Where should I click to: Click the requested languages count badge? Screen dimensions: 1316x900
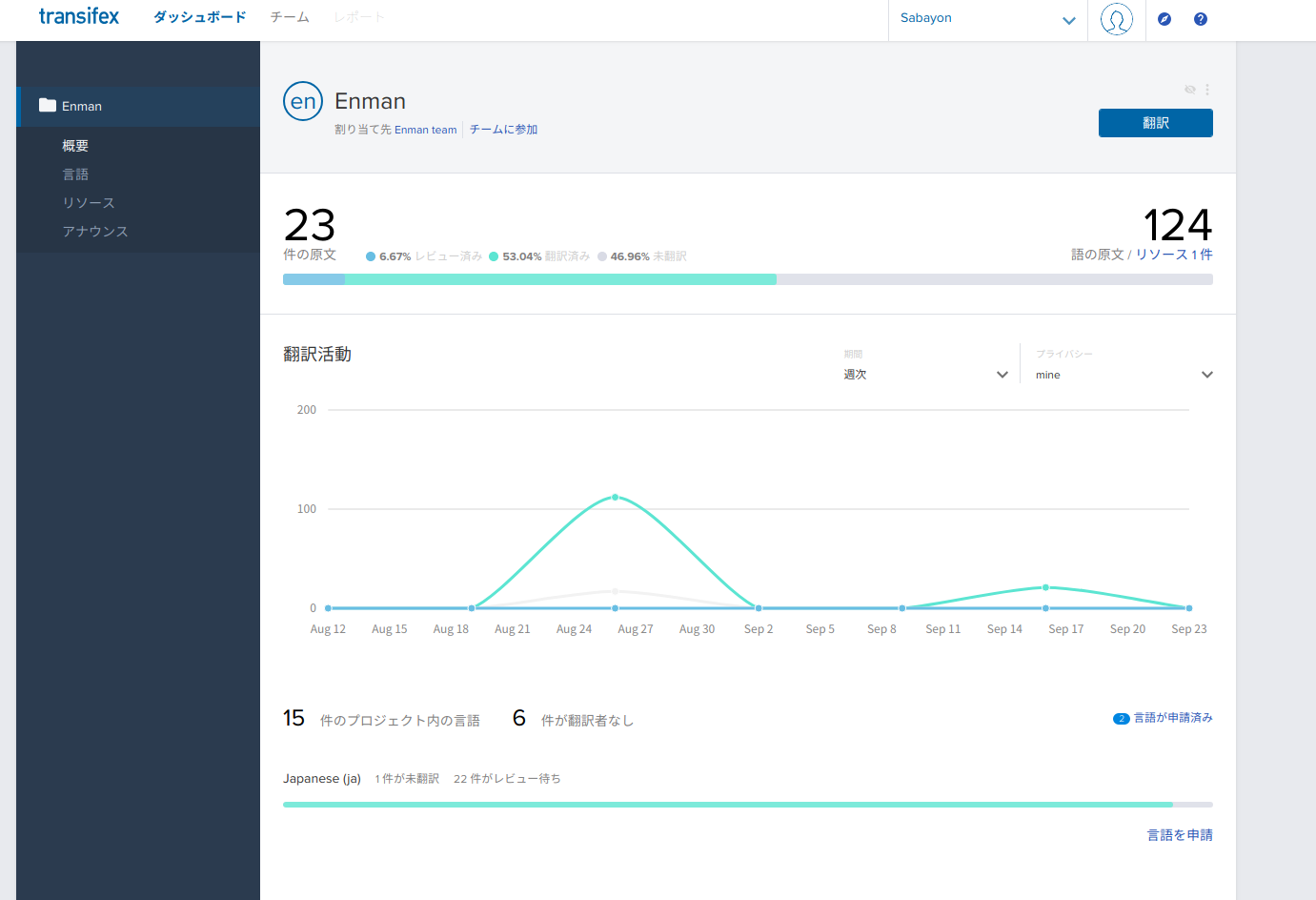[1122, 719]
